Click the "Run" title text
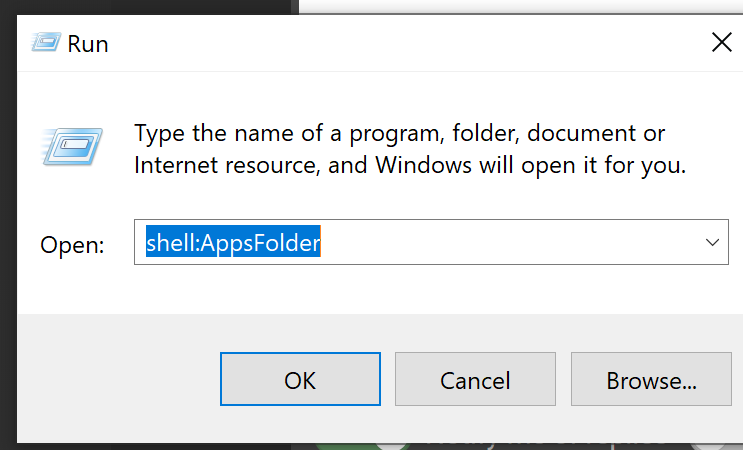The width and height of the screenshot is (743, 450). [x=88, y=44]
